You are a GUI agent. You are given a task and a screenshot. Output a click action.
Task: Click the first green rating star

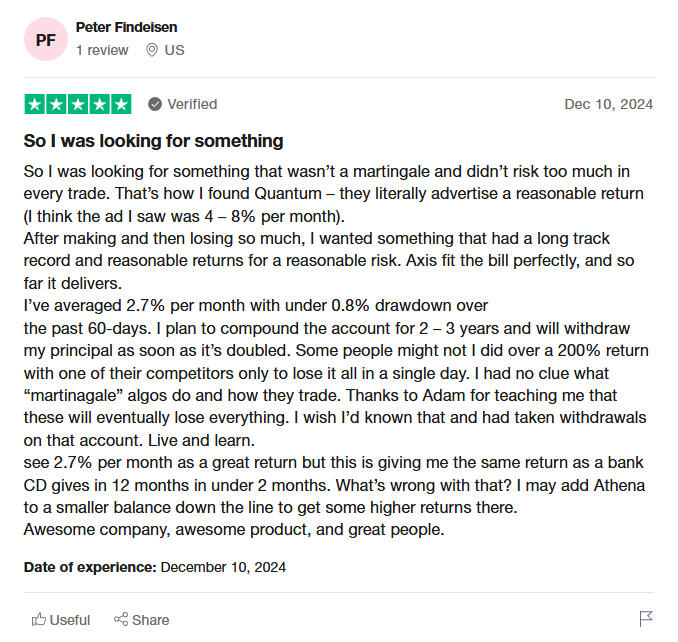(x=34, y=104)
